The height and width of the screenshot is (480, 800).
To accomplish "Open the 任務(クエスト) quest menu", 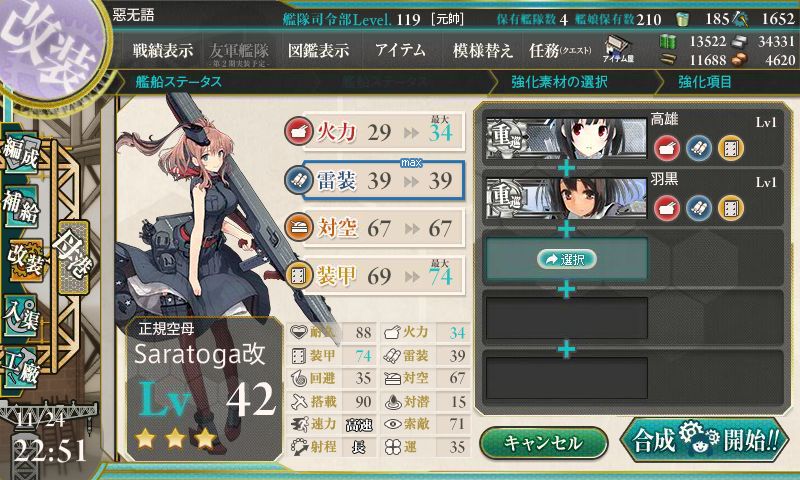I will coord(560,50).
